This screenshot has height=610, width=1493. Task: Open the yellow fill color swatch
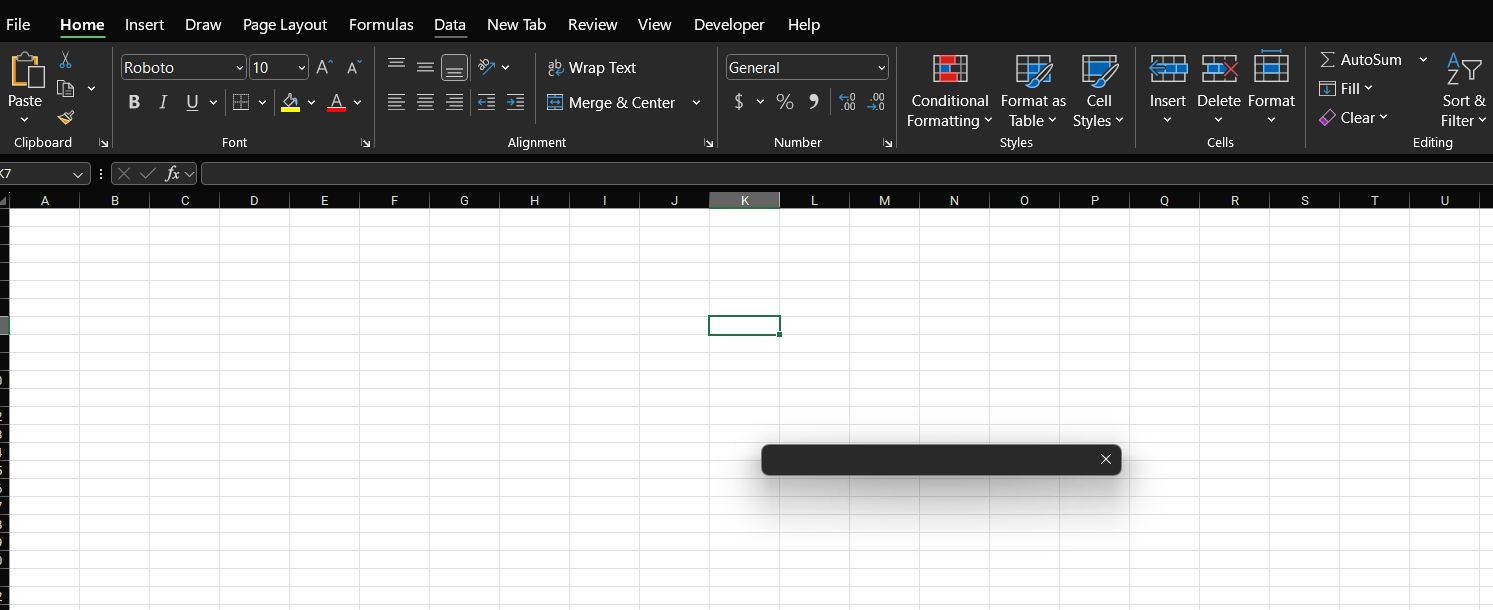[x=291, y=102]
